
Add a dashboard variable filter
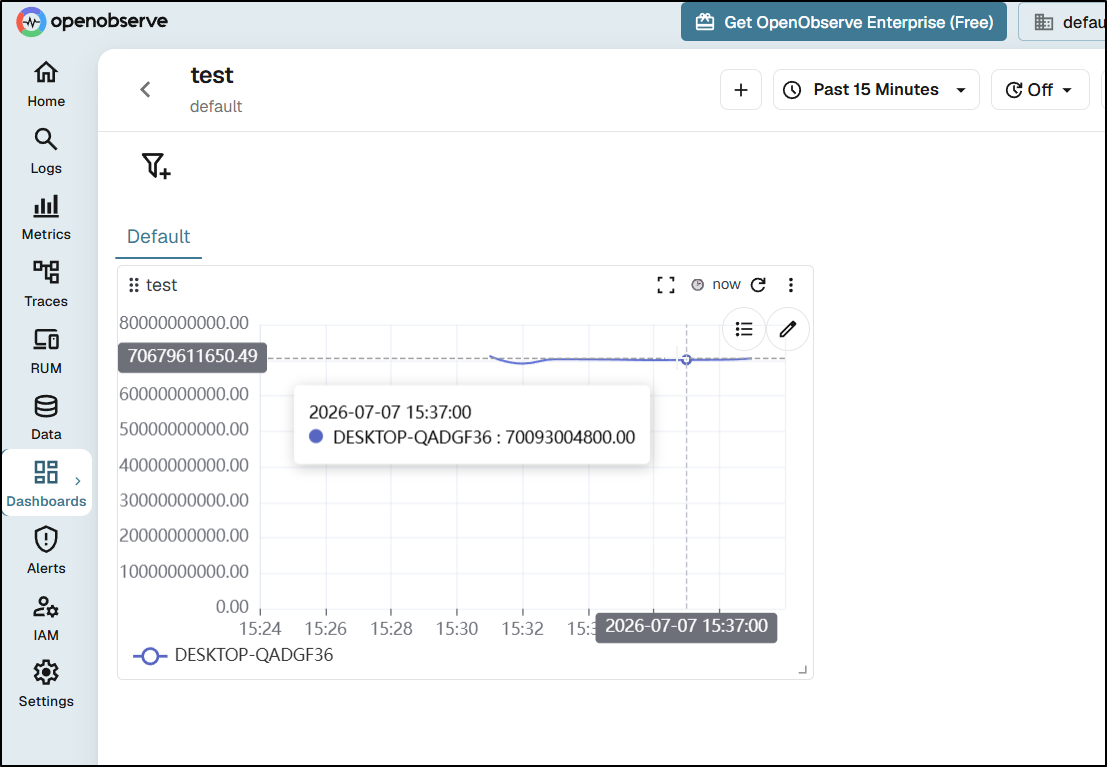(156, 166)
